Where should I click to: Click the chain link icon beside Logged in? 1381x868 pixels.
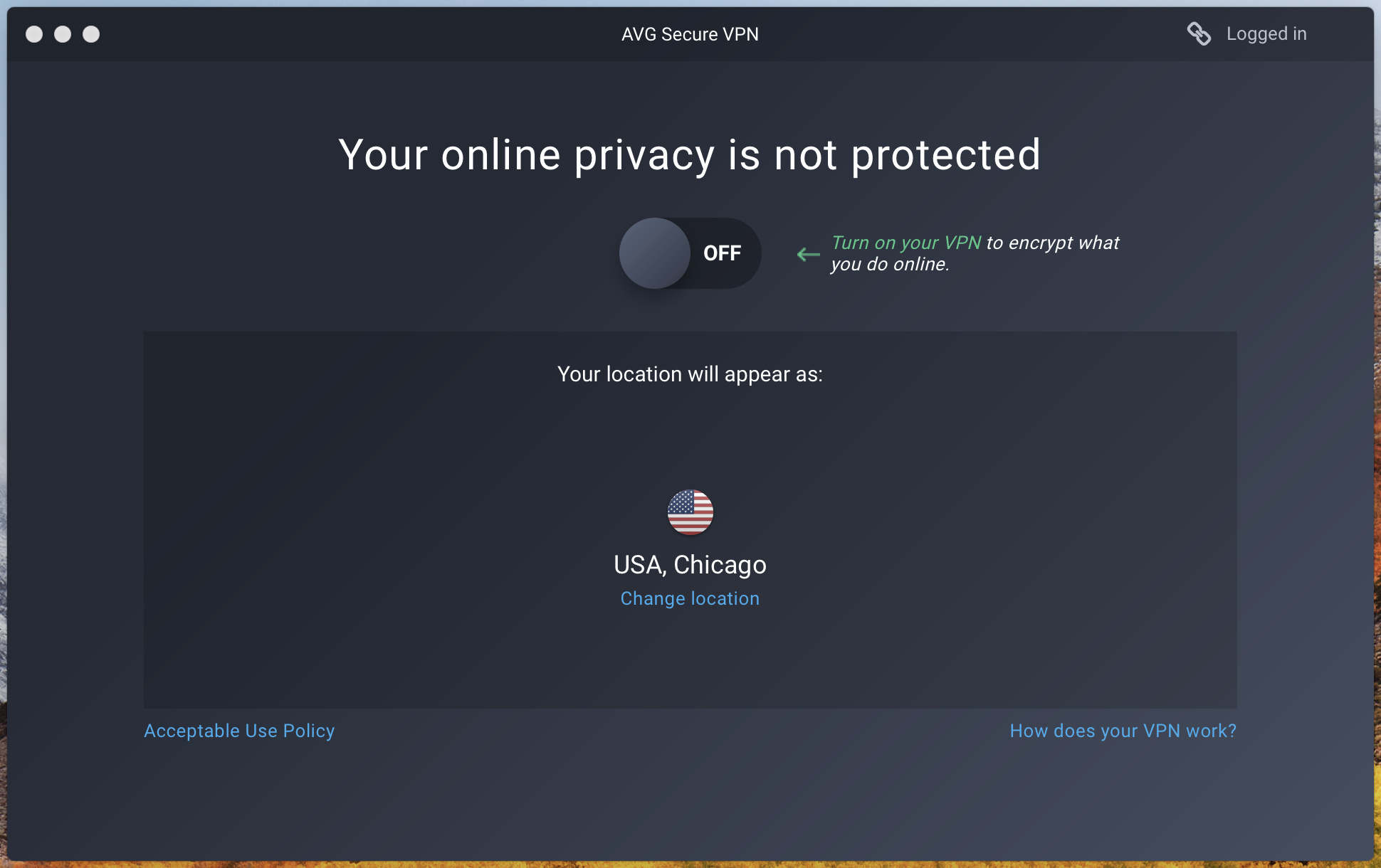click(x=1199, y=33)
